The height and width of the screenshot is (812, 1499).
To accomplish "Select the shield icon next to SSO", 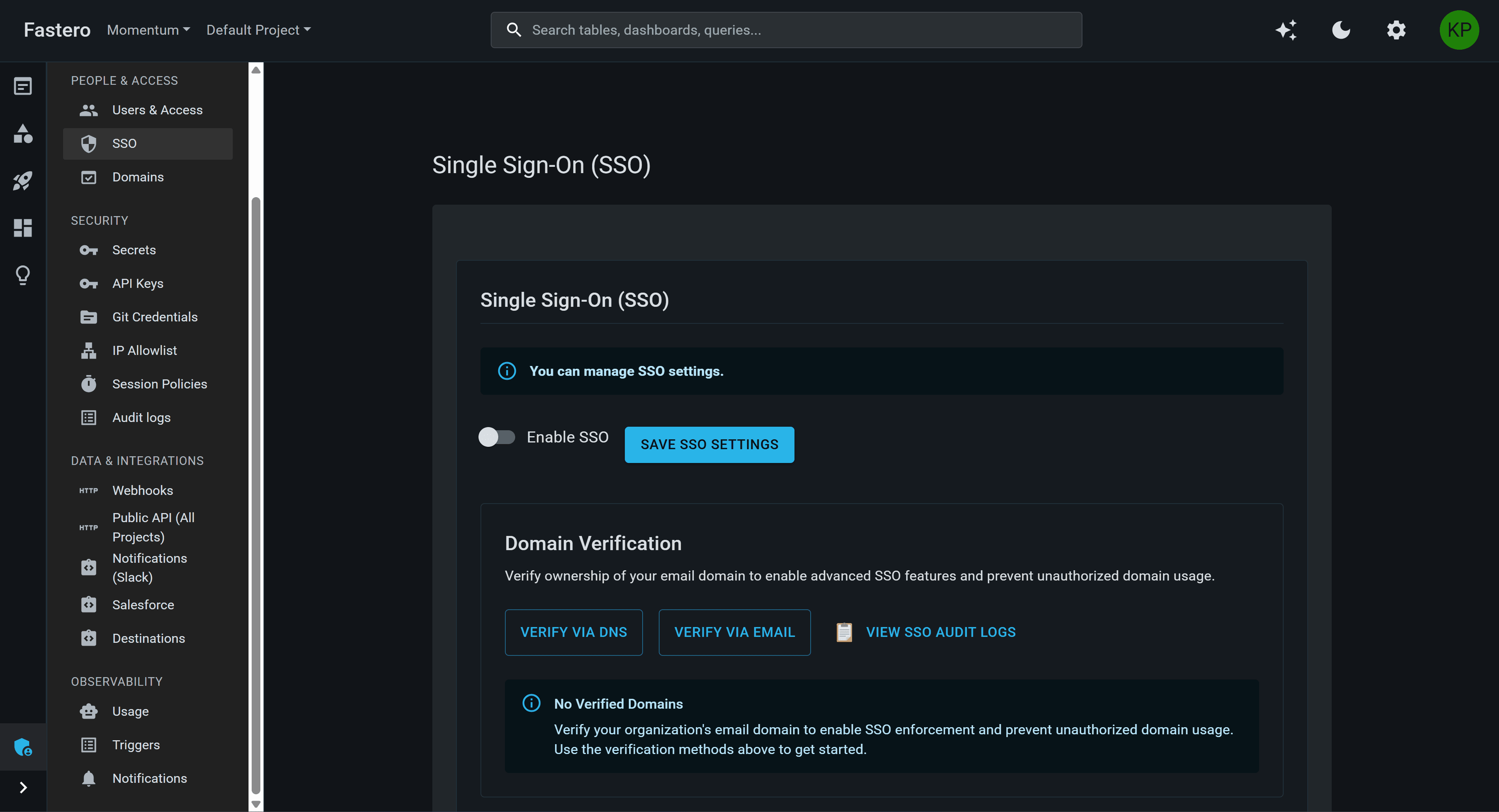I will point(88,143).
